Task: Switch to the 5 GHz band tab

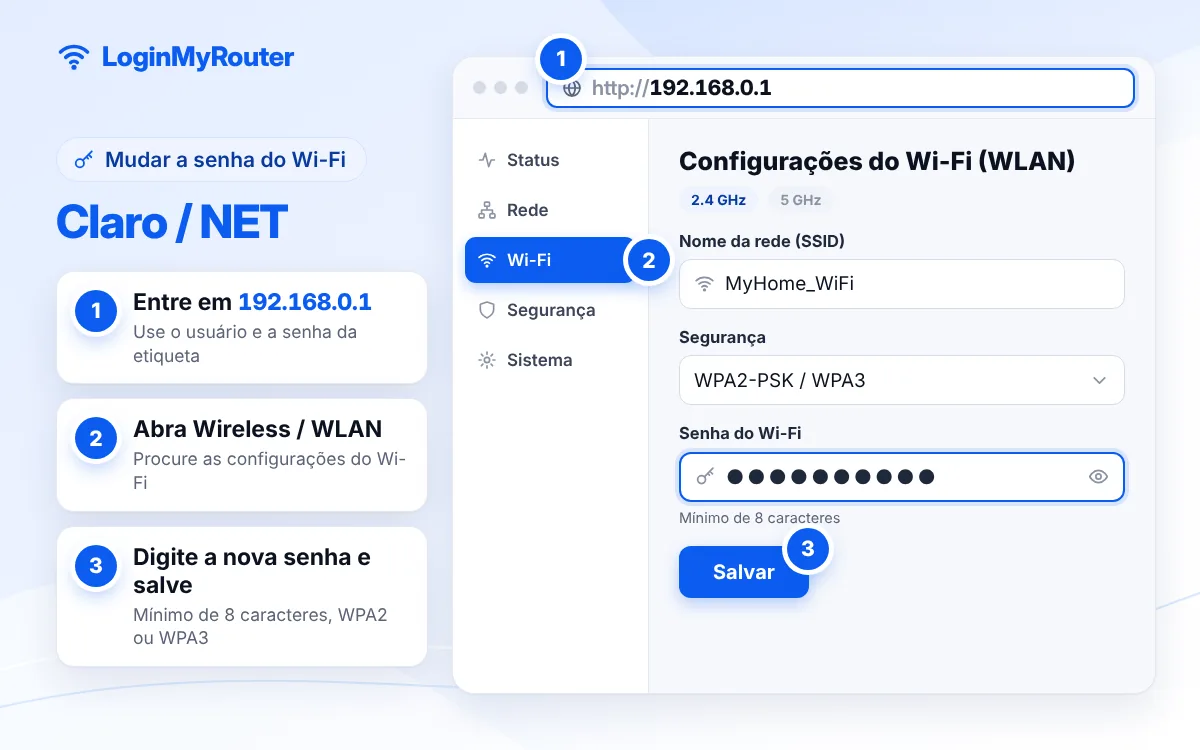Action: pos(800,200)
